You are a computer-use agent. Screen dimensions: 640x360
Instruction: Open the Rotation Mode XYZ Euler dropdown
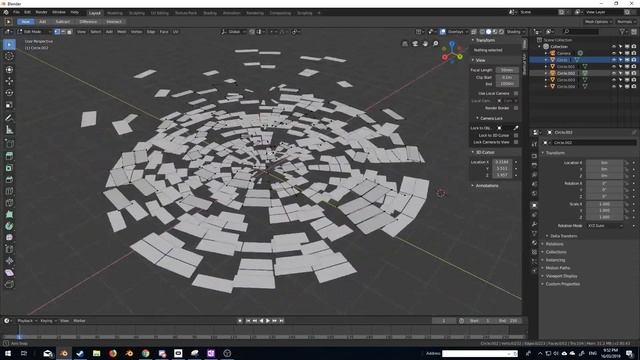point(605,225)
